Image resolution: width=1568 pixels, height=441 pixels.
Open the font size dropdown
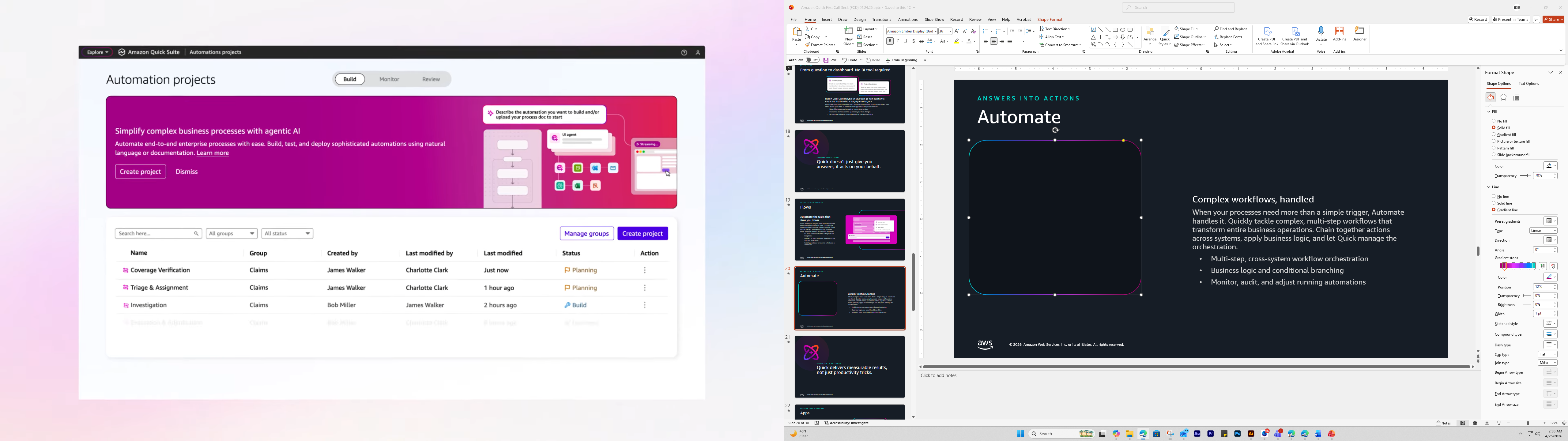[x=950, y=31]
